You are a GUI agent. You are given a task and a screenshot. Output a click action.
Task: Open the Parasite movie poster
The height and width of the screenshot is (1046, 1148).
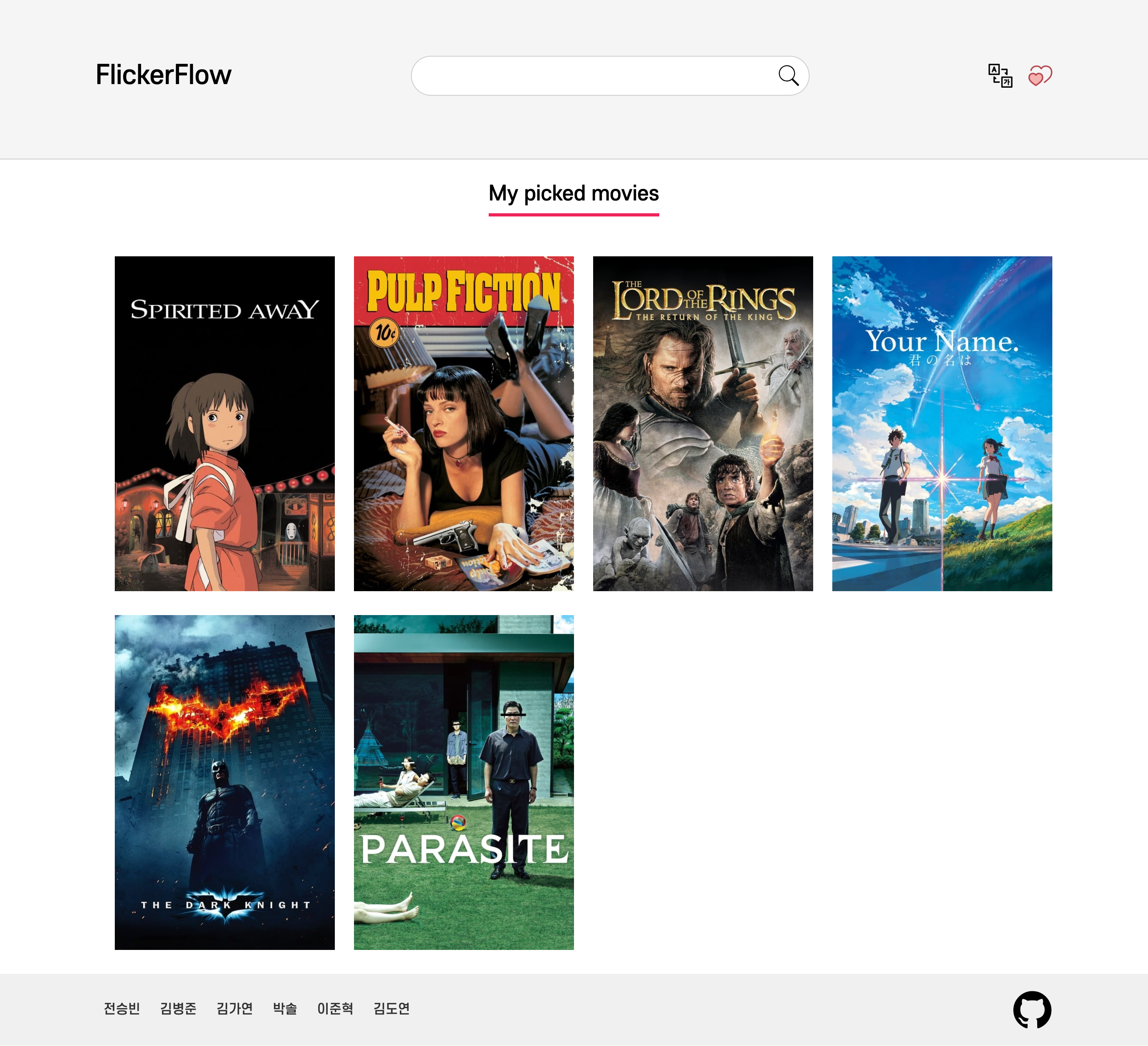tap(464, 783)
